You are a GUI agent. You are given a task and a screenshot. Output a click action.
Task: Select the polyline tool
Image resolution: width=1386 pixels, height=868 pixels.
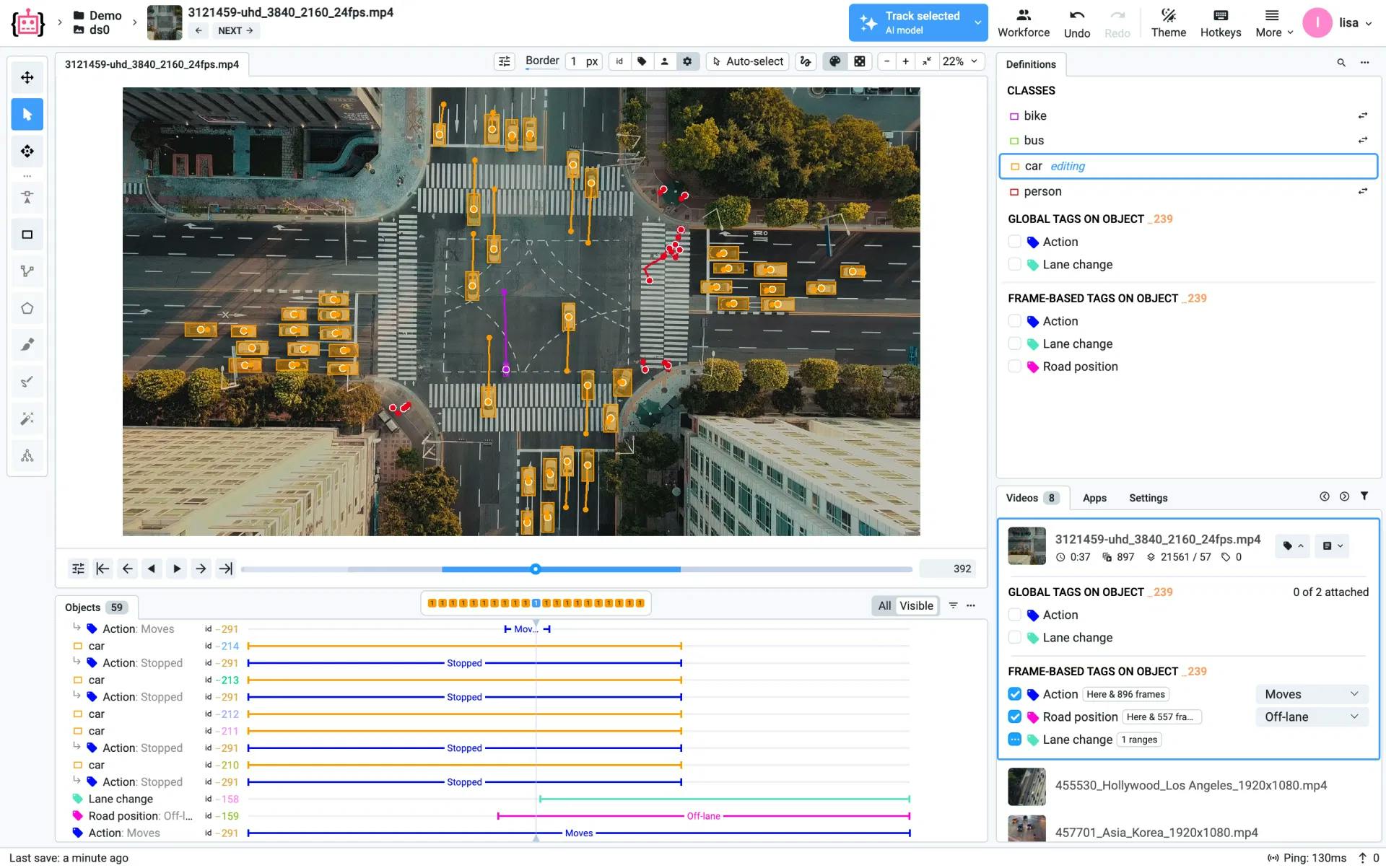click(x=27, y=271)
